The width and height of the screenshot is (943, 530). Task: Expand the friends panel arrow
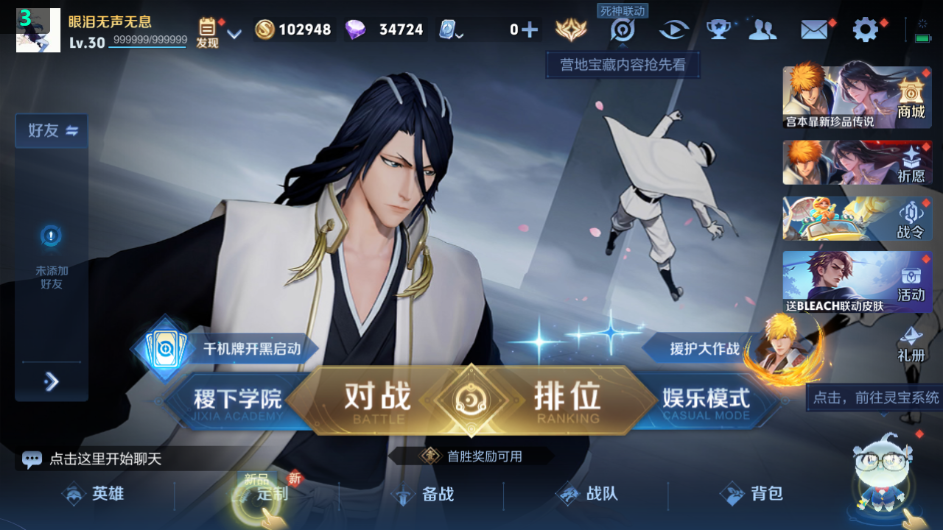click(x=52, y=381)
